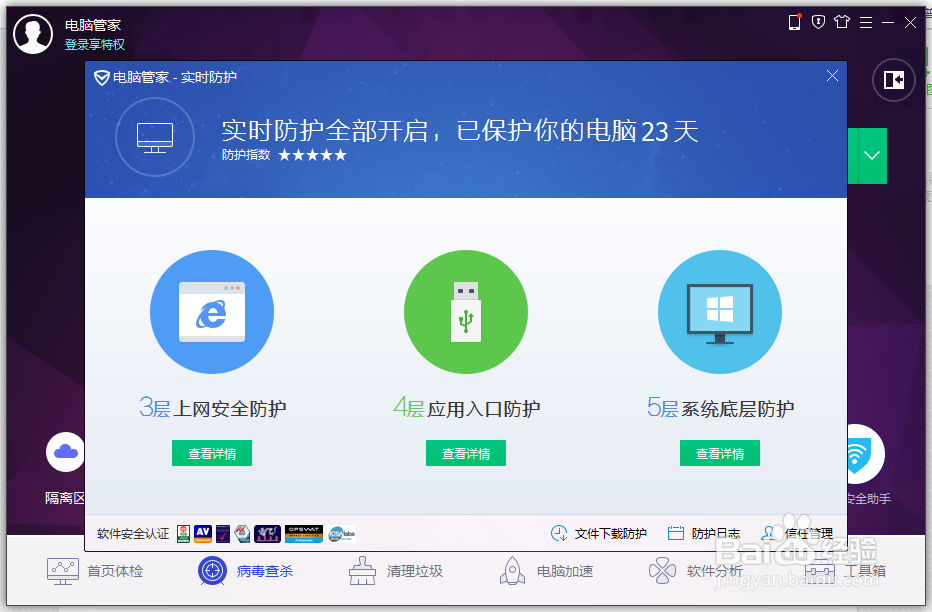Close the 实时防护 dialog
932x612 pixels.
(832, 75)
